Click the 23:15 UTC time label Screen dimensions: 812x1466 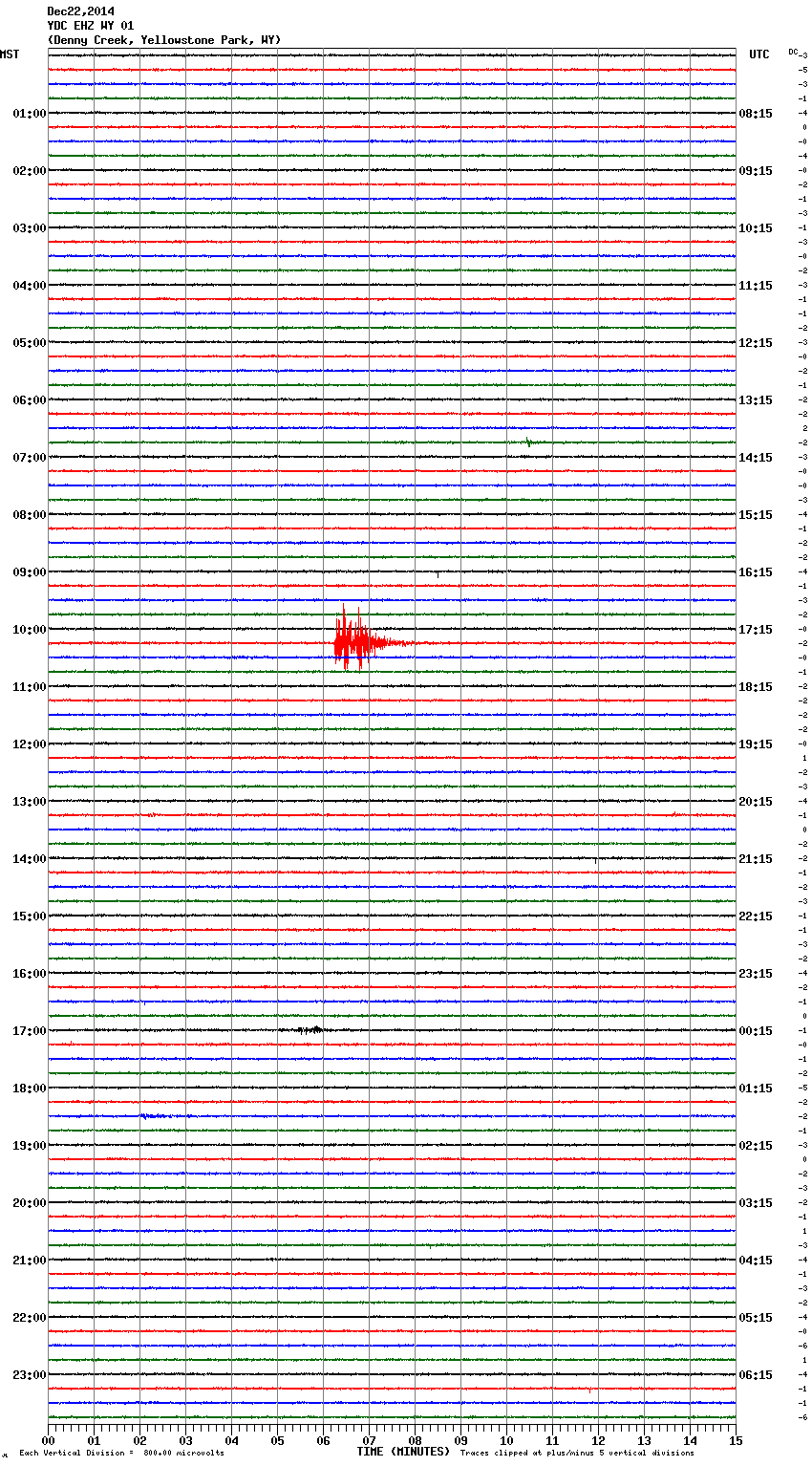click(x=756, y=974)
